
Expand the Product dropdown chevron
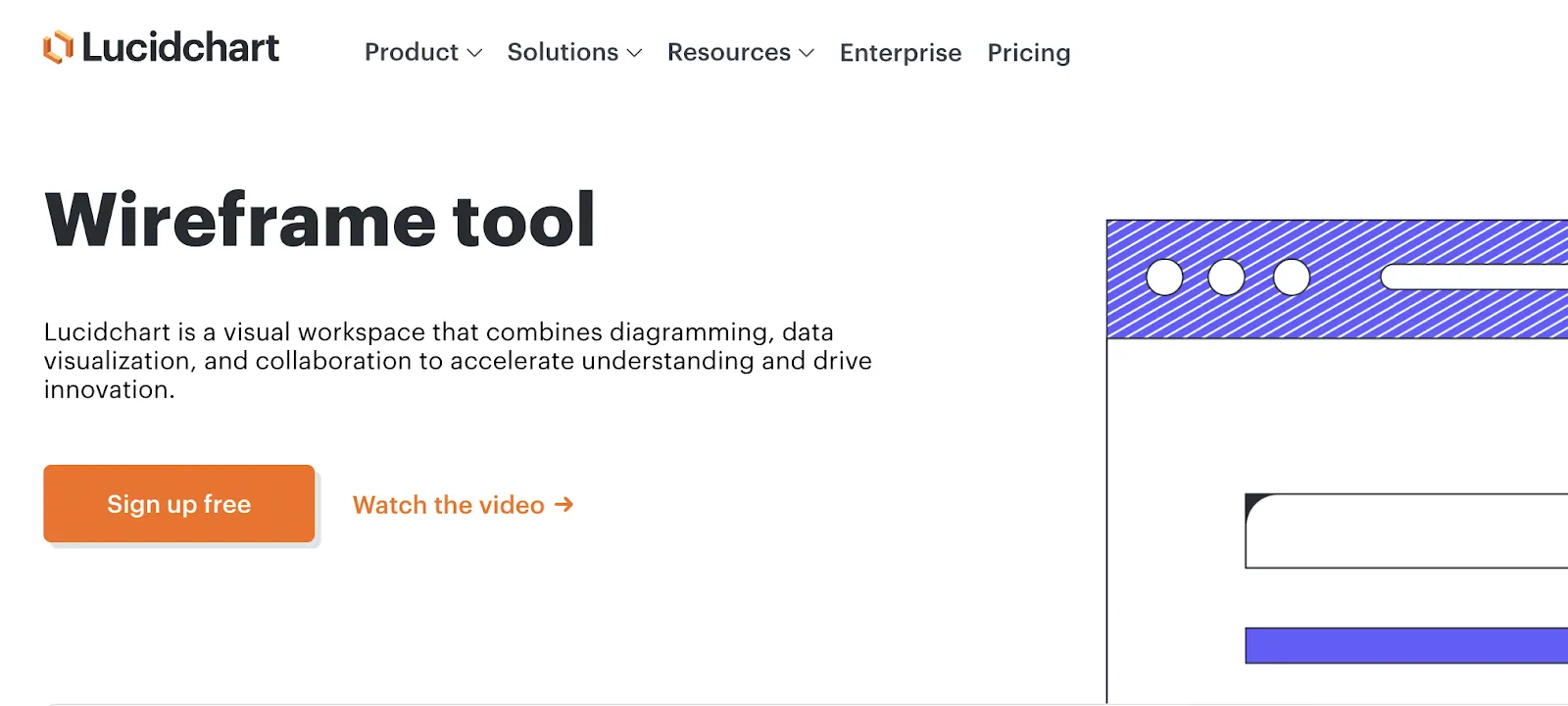point(474,53)
